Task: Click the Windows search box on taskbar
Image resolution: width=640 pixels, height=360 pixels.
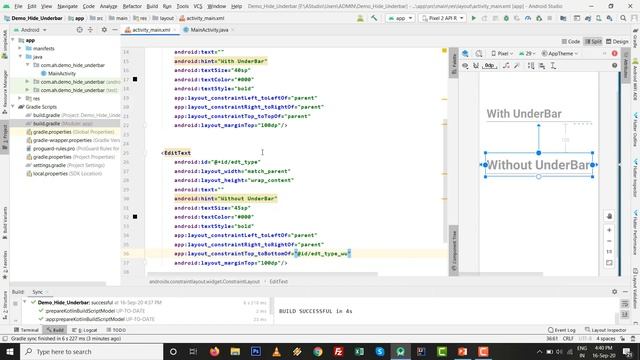Action: pyautogui.click(x=92, y=351)
